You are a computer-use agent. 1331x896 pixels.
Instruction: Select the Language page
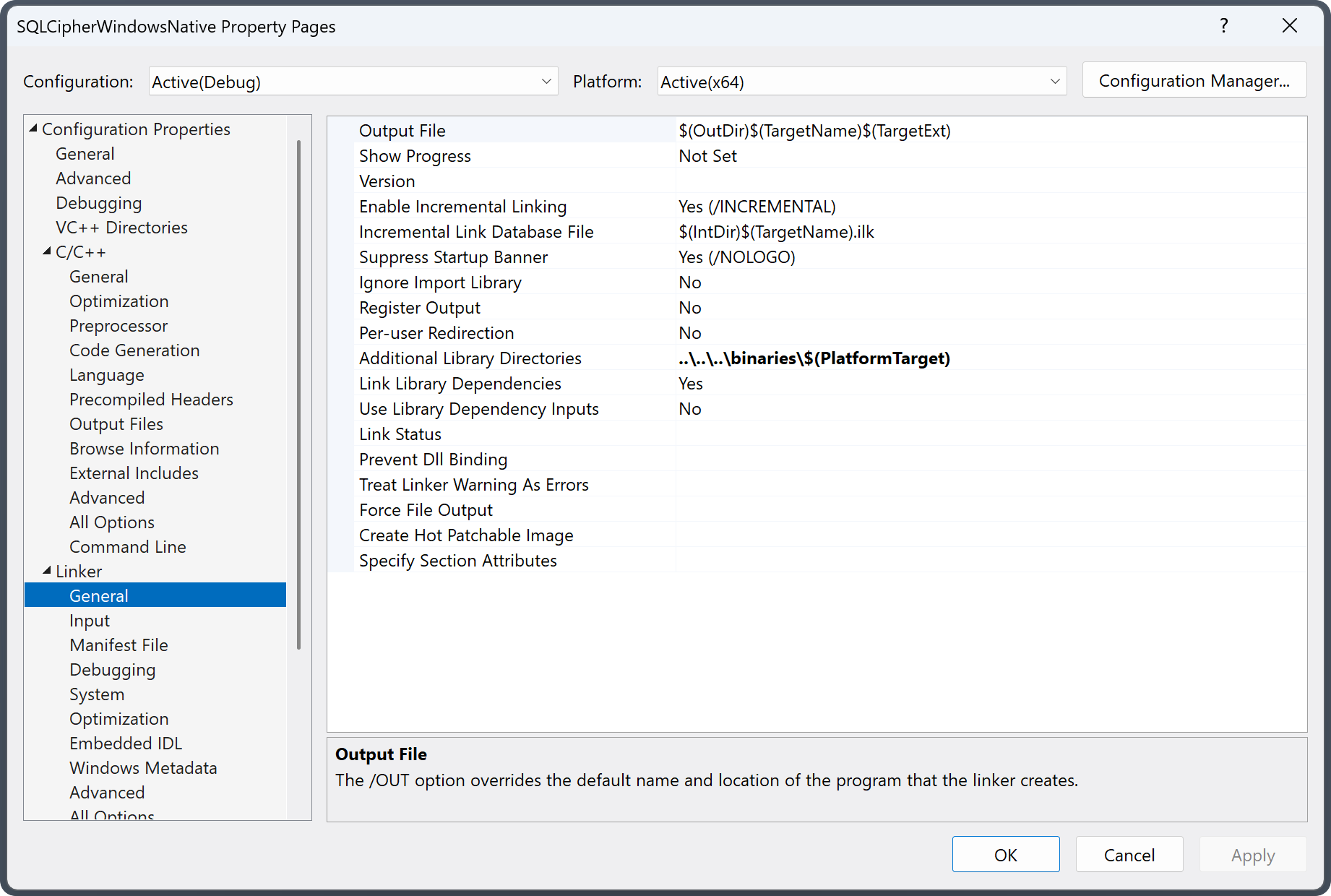coord(107,375)
